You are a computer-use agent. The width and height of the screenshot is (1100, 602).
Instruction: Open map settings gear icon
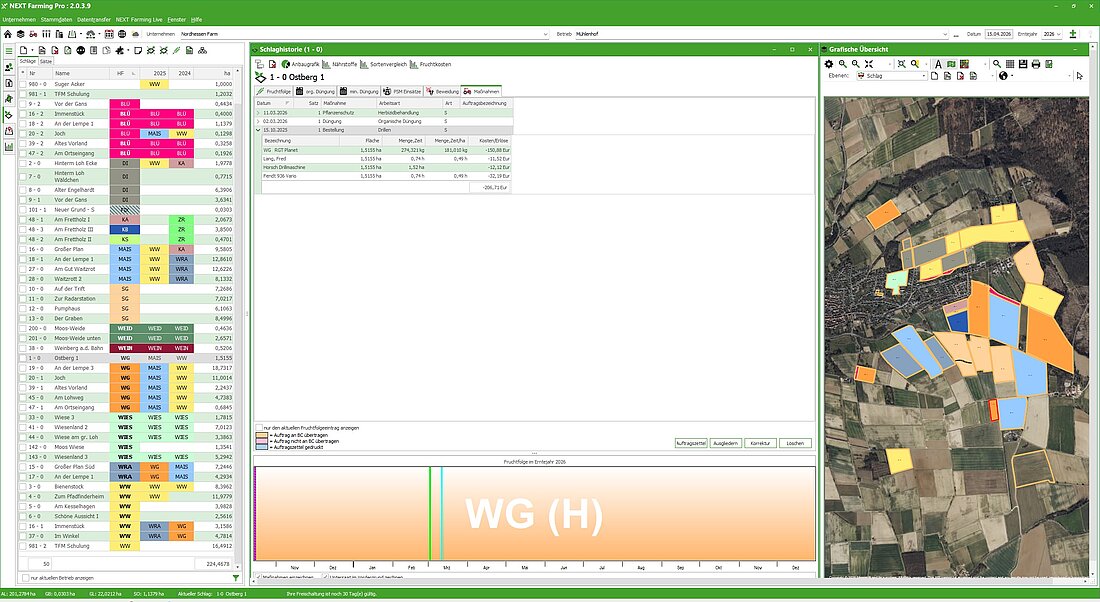[x=828, y=63]
